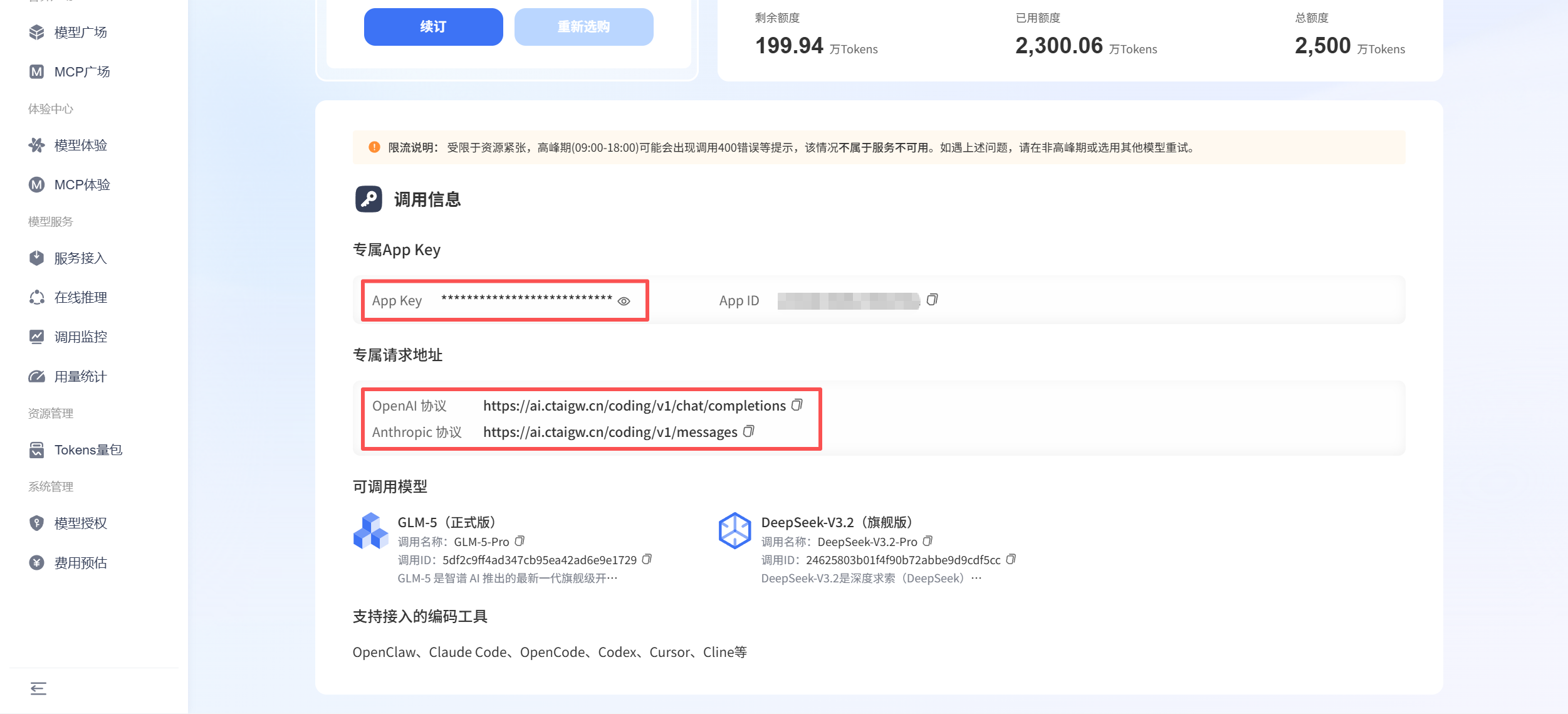Click the GLM-5 call ID string
Viewport: 1568px width, 714px height.
540,560
